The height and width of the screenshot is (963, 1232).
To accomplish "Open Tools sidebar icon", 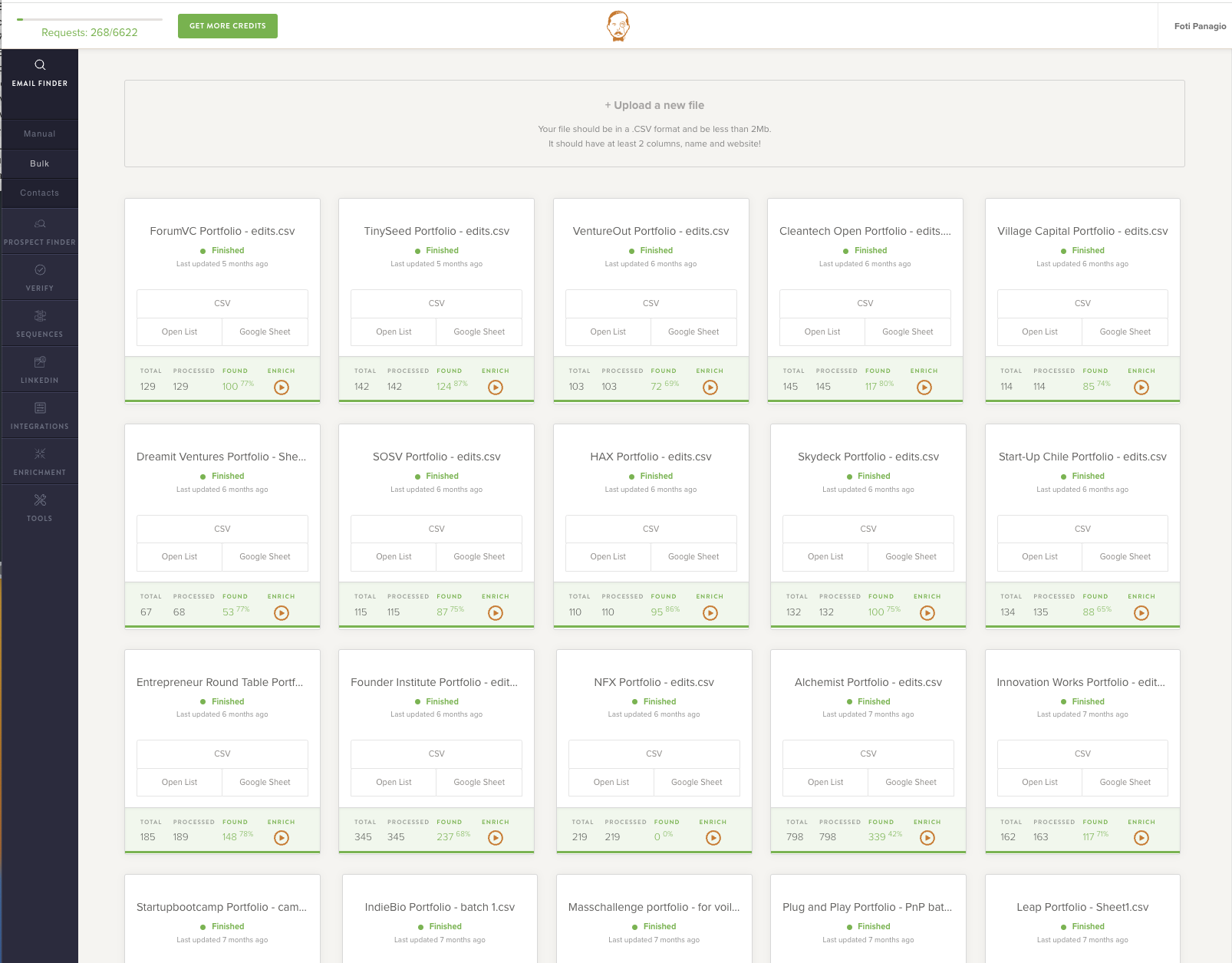I will pyautogui.click(x=40, y=500).
